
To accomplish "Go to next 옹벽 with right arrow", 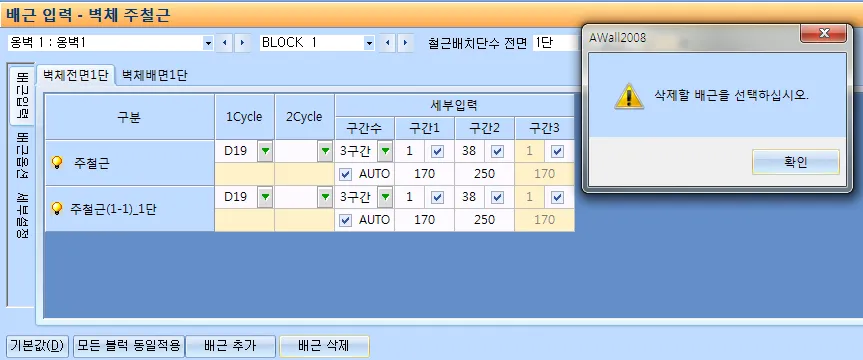I will pos(243,43).
